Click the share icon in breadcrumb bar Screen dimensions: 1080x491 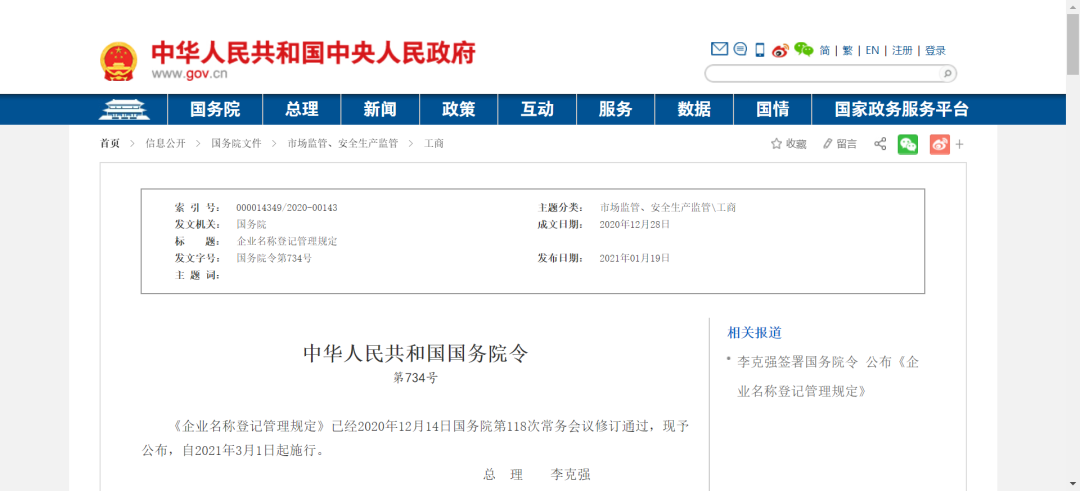(x=880, y=144)
